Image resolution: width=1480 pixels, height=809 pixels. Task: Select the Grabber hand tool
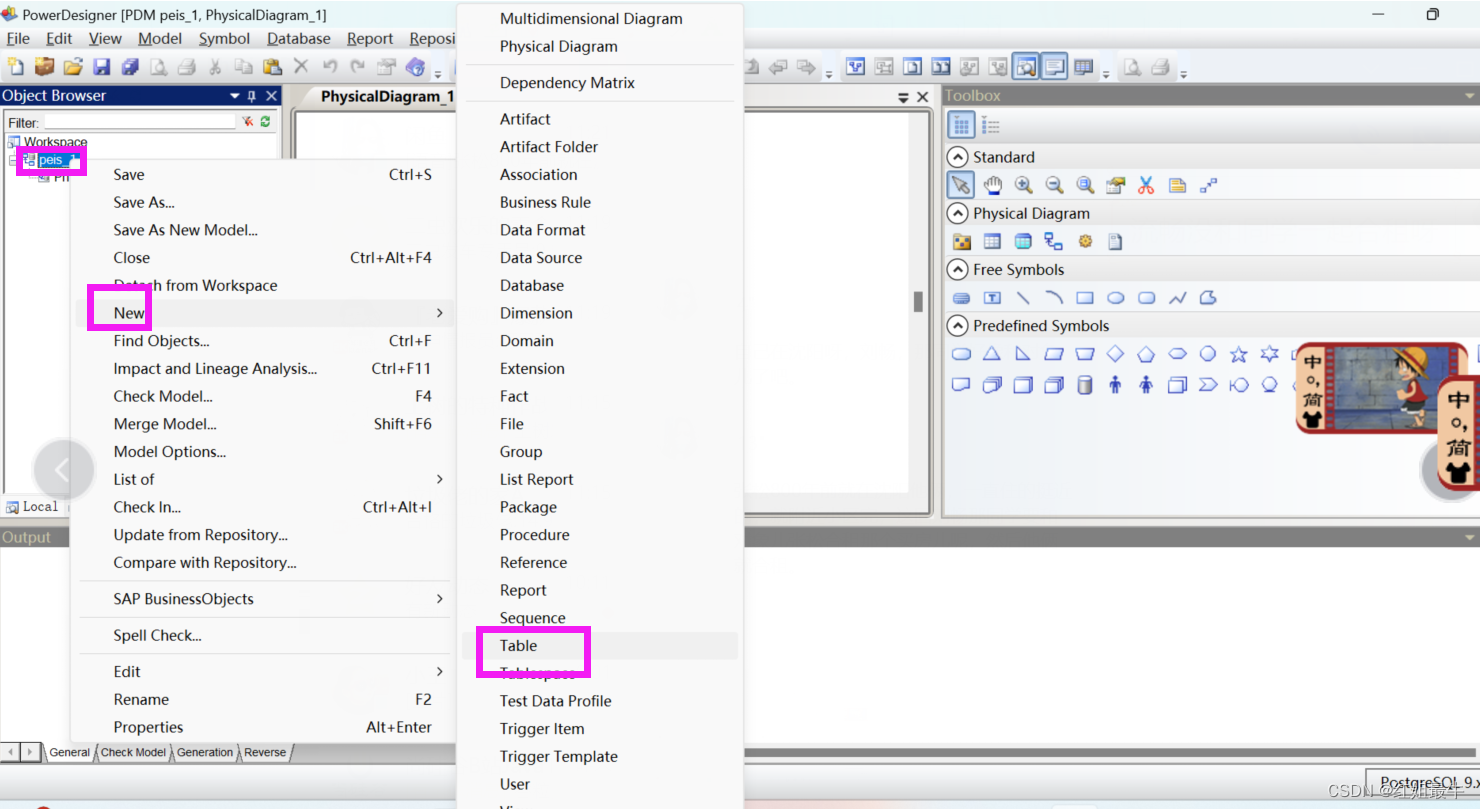992,186
